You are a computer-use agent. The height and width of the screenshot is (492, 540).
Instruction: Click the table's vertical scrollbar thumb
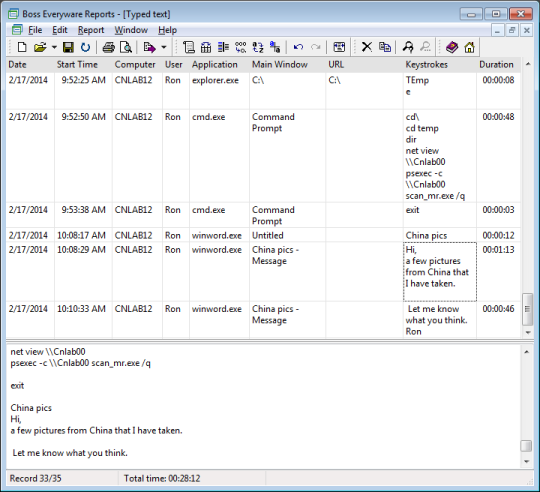coord(527,309)
